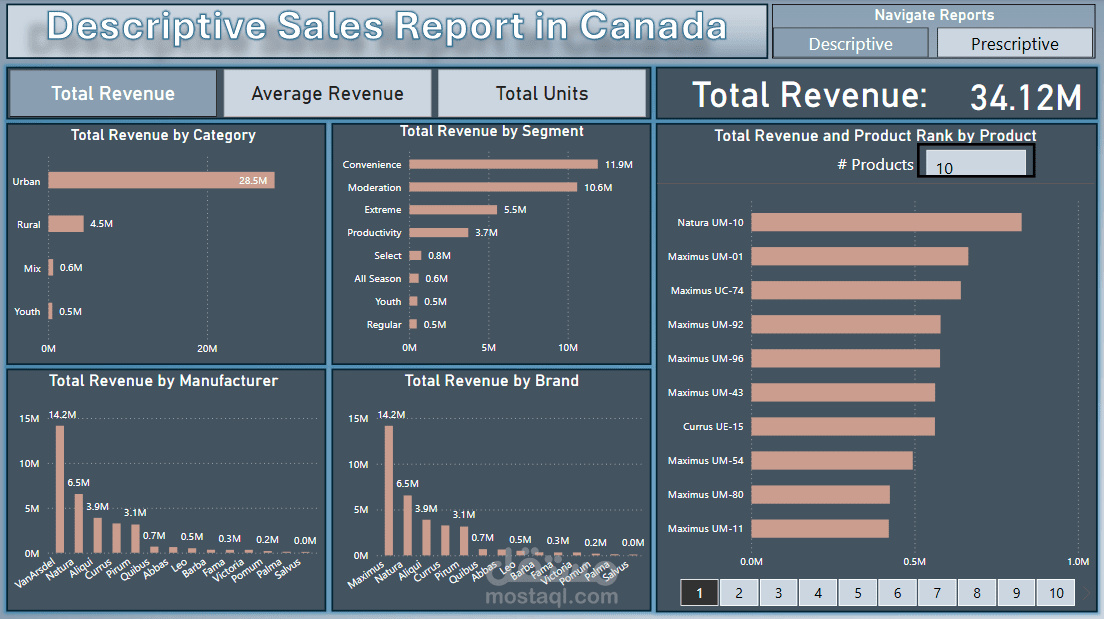Switch to the Prescriptive report page
The image size is (1104, 620).
pos(1014,43)
